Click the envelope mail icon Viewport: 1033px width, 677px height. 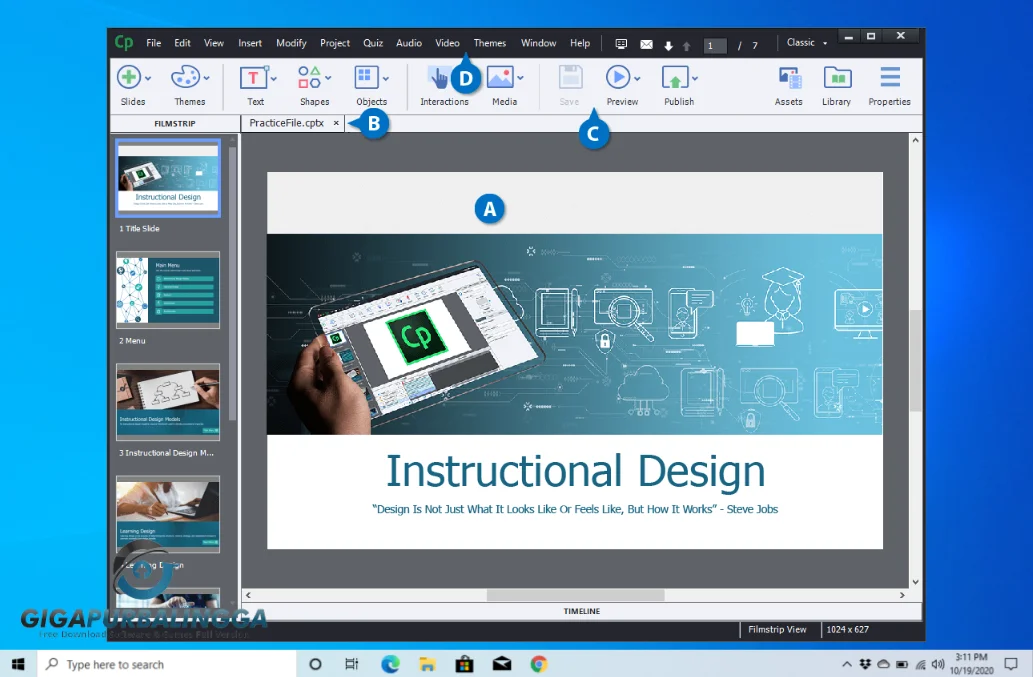pyautogui.click(x=646, y=45)
